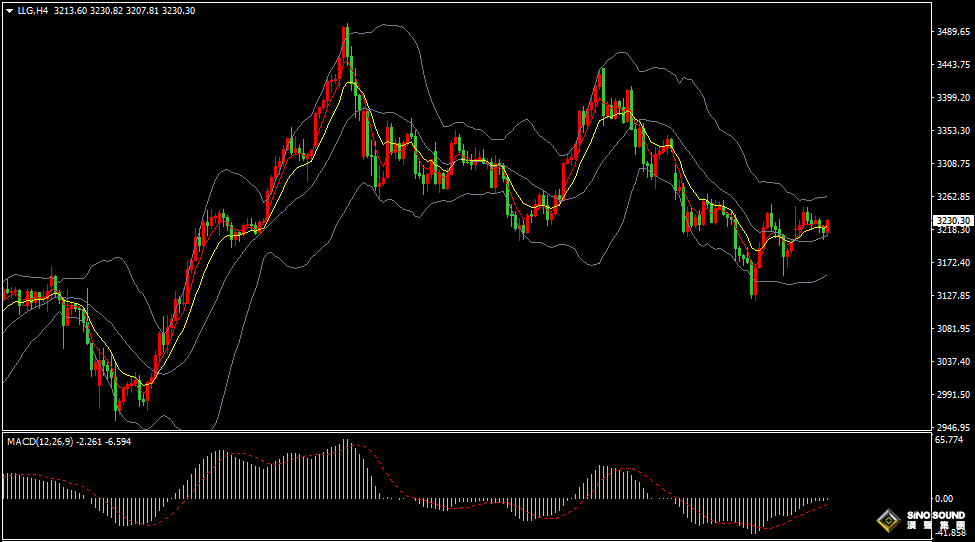Viewport: 975px width, 542px height.
Task: Click the Sino Sound diamond logo
Action: 886,520
